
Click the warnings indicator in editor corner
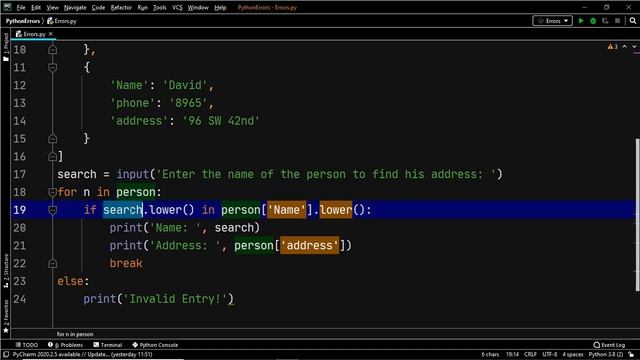613,47
